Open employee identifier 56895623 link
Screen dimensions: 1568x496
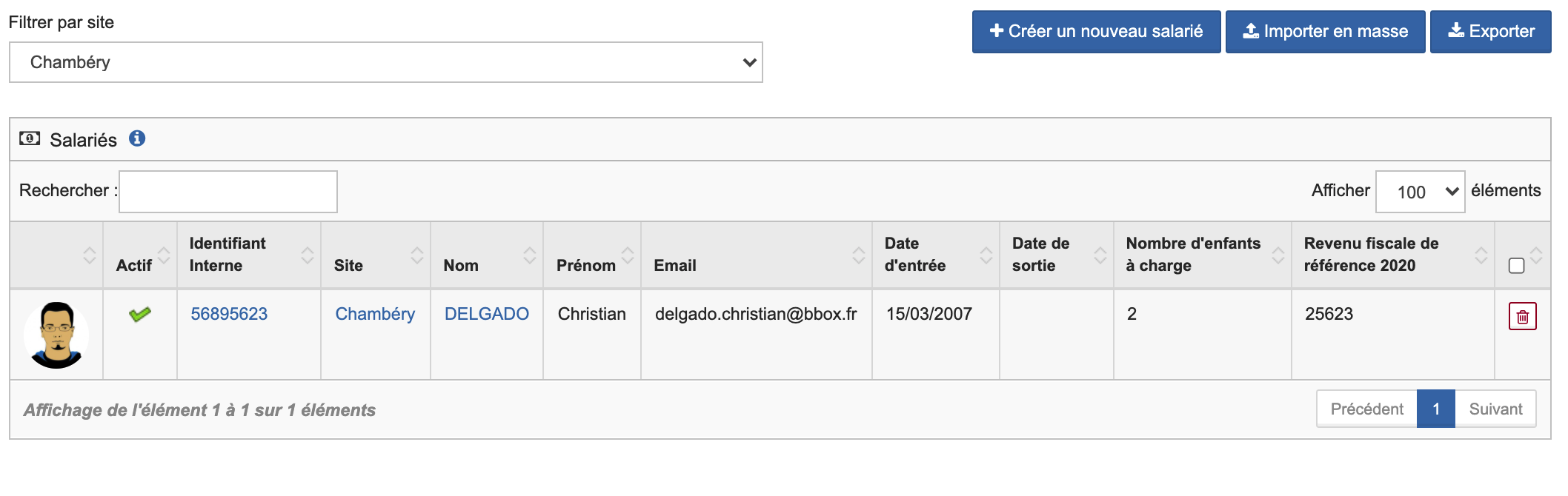[x=229, y=314]
